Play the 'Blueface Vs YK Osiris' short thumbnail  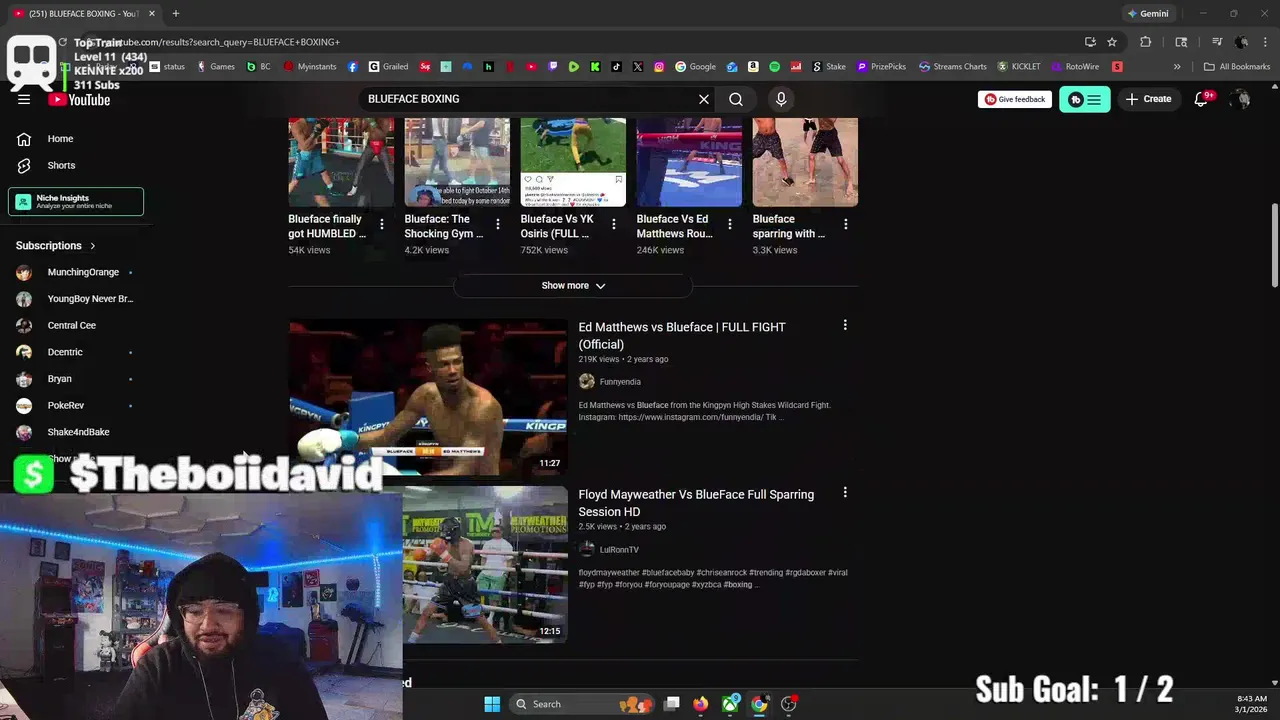pos(573,162)
